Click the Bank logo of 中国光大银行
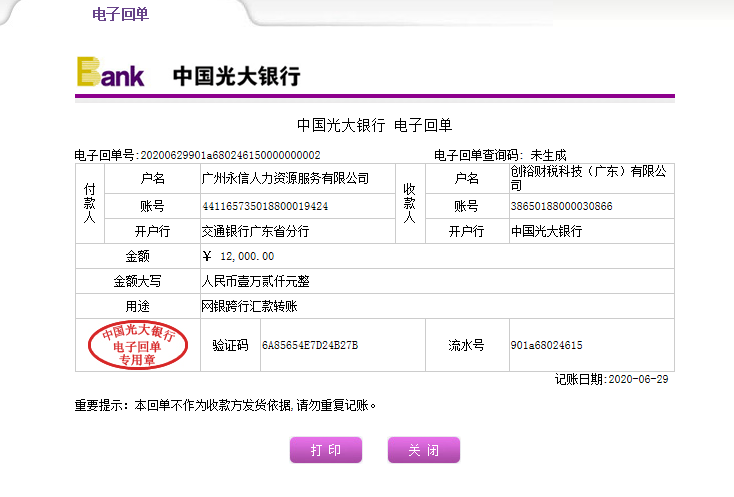 (x=110, y=72)
